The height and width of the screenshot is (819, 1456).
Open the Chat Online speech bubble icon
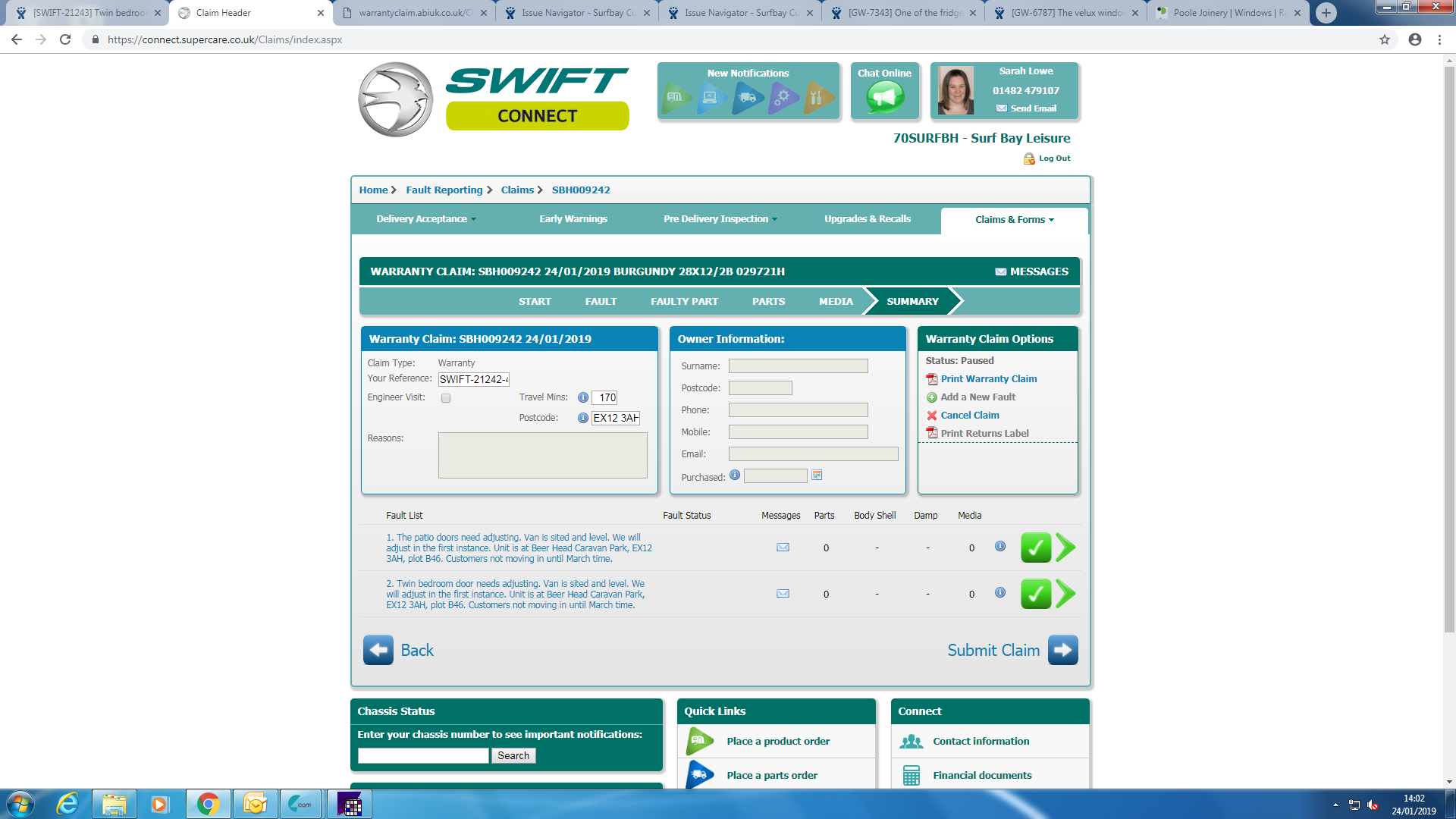pos(885,97)
